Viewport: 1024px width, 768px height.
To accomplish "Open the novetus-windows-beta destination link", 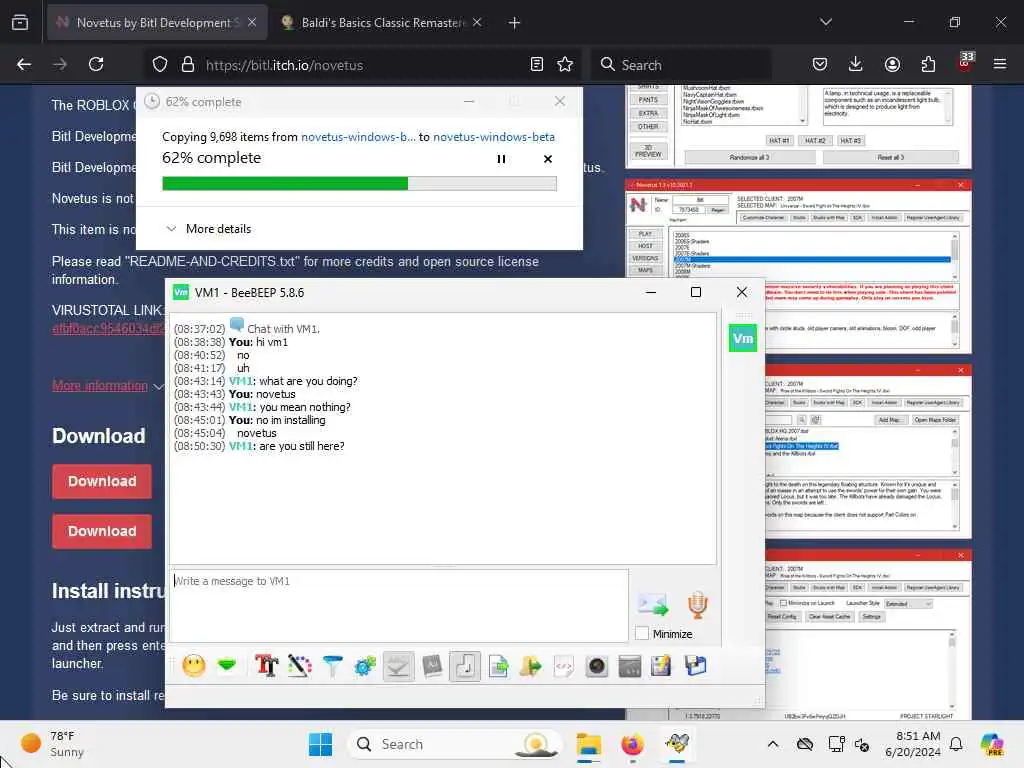I will (x=494, y=136).
